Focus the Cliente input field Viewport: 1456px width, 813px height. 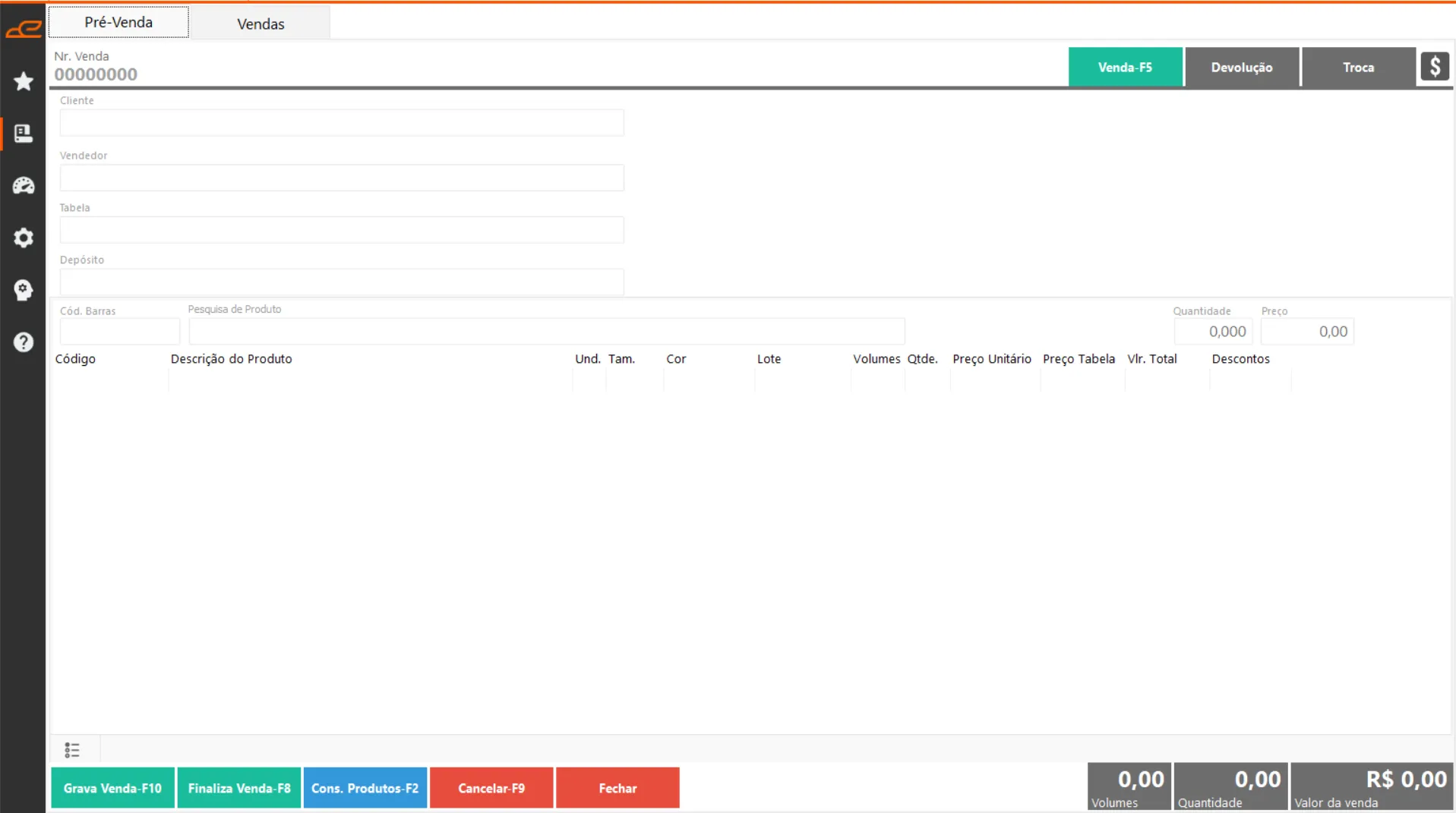point(342,123)
